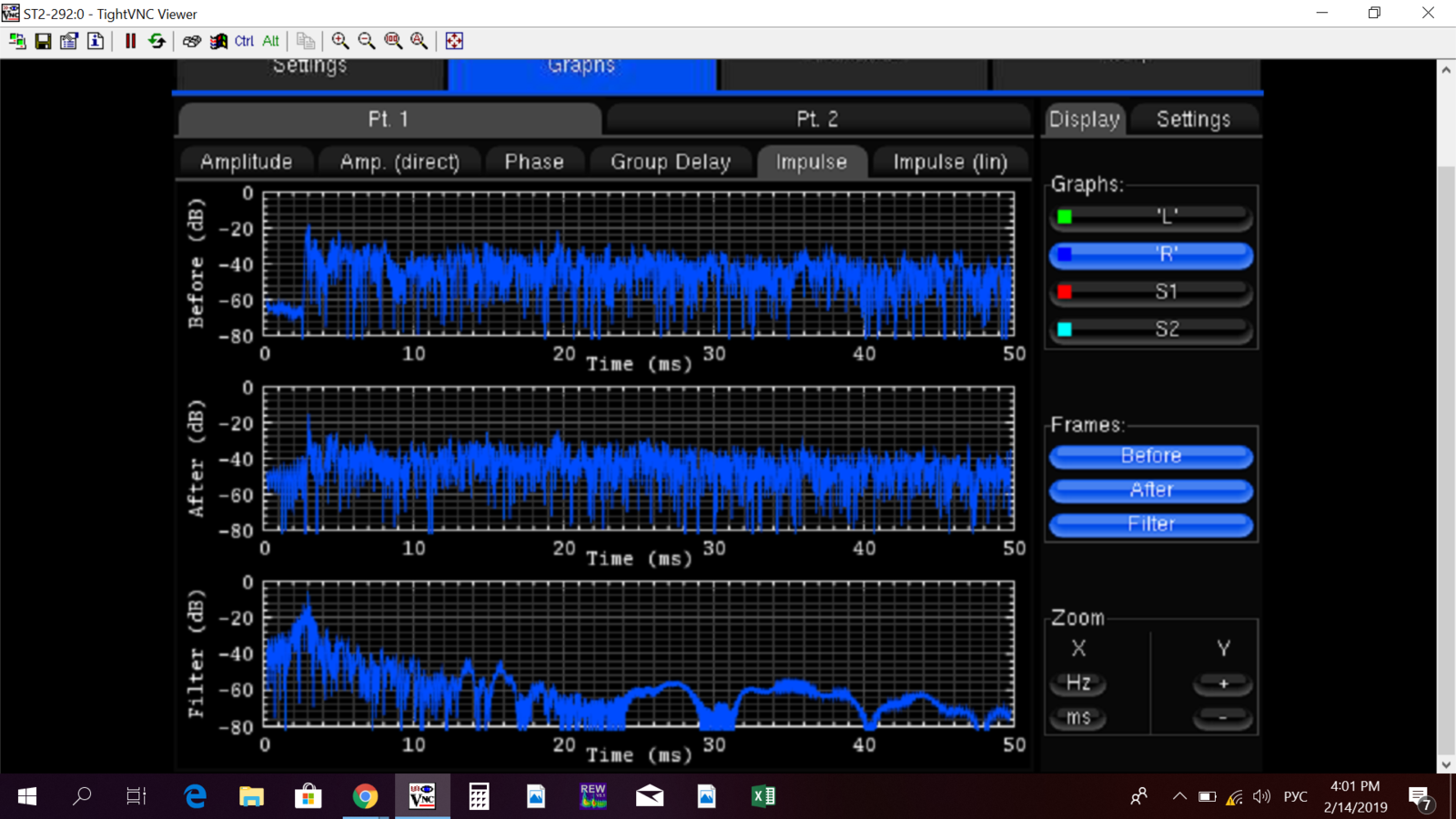Toggle the S1 graph channel
The height and width of the screenshot is (819, 1456).
(1151, 292)
